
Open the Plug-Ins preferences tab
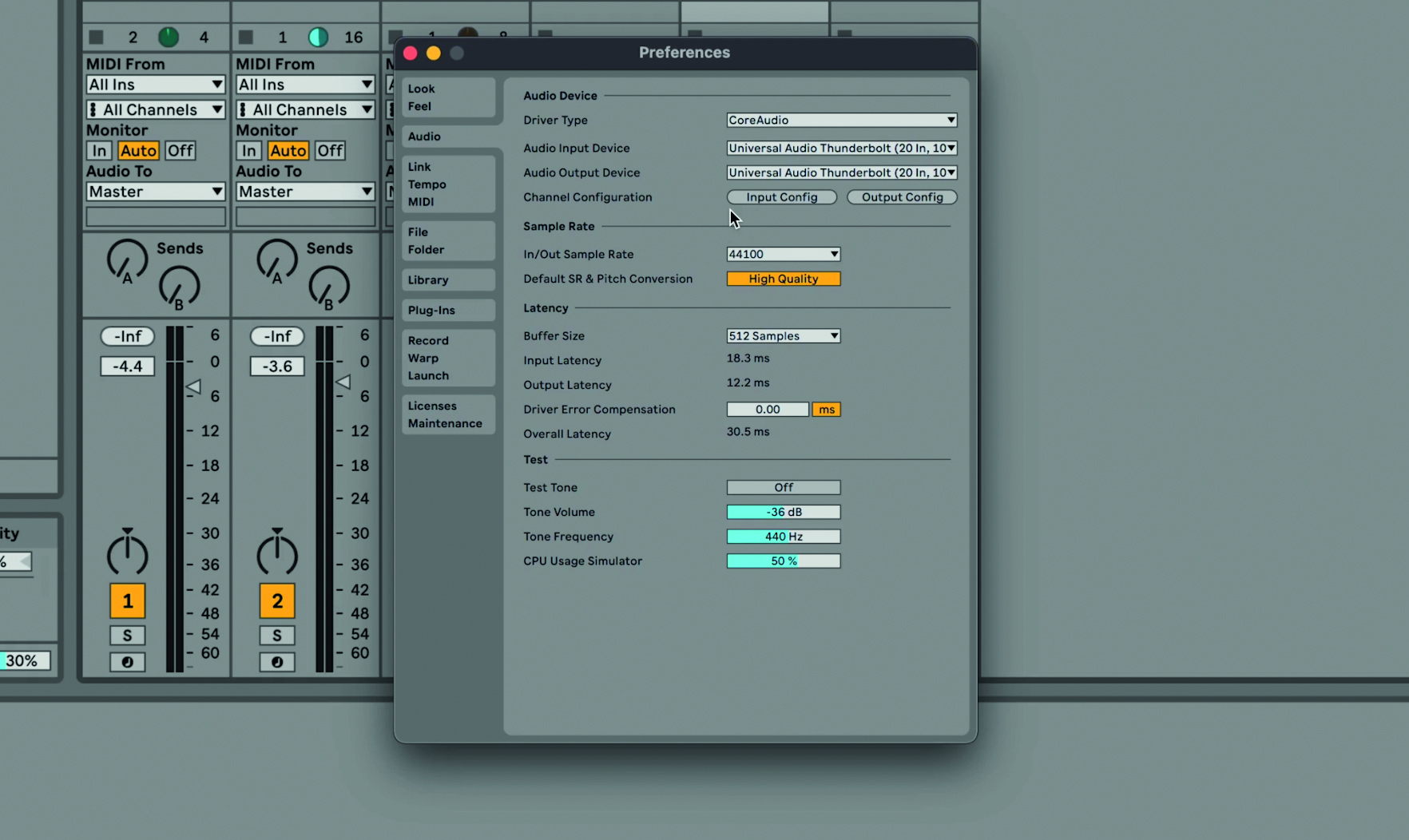click(x=448, y=311)
